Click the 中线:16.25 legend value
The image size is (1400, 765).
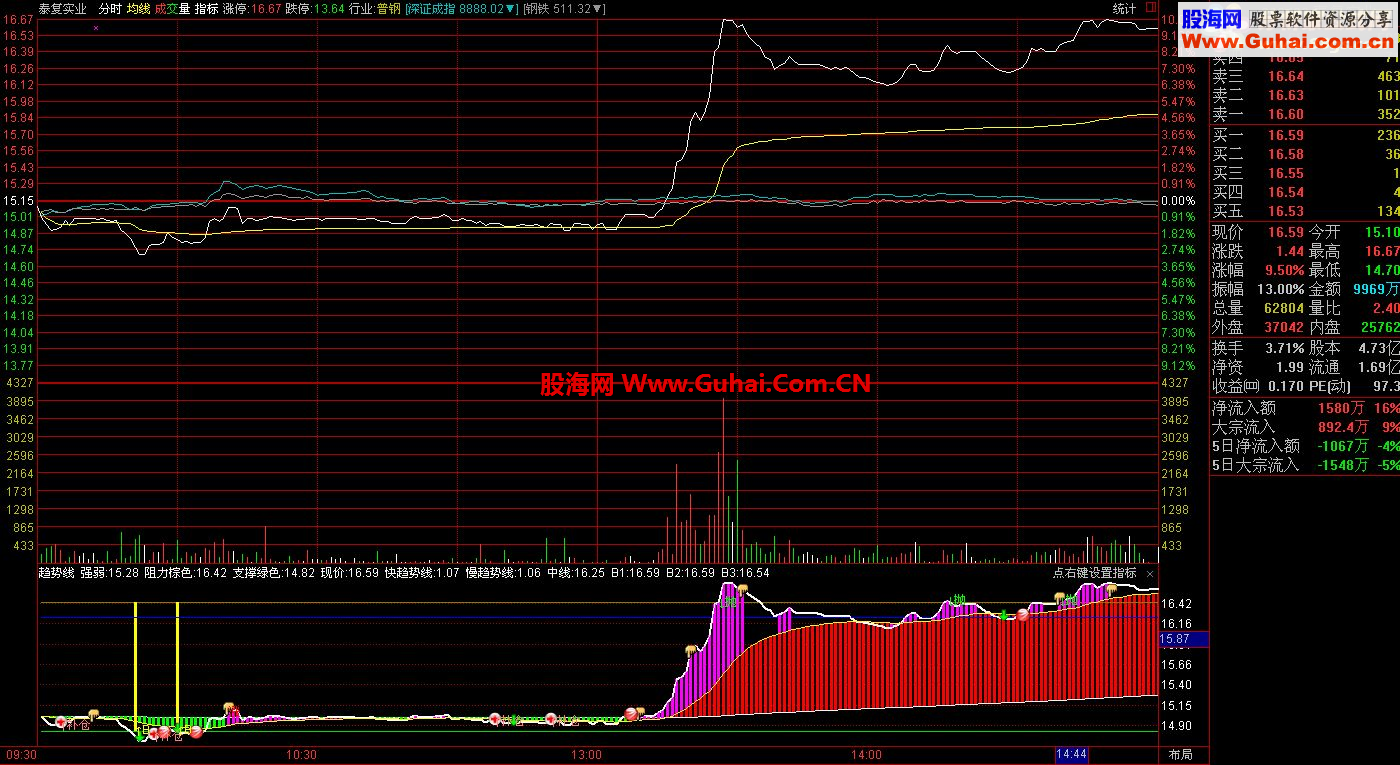pos(576,573)
